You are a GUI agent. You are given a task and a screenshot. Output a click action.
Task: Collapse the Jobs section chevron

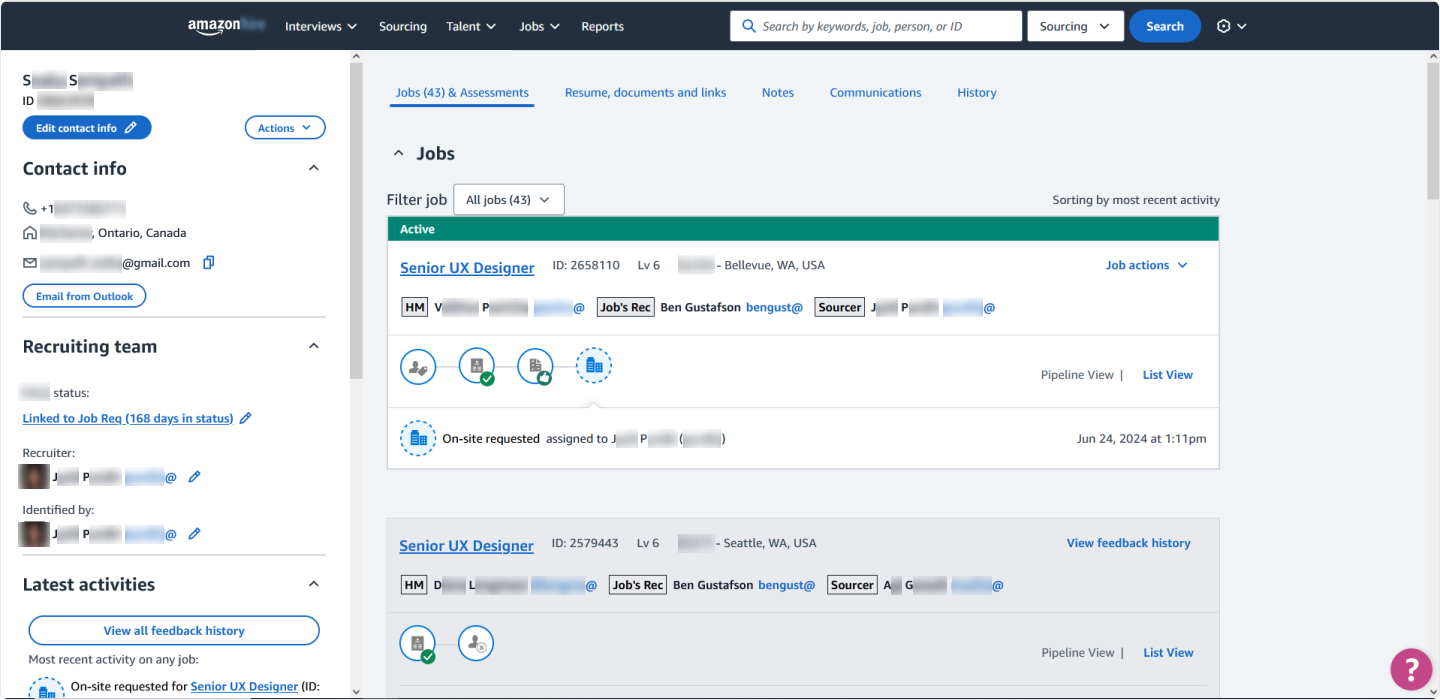pos(399,154)
